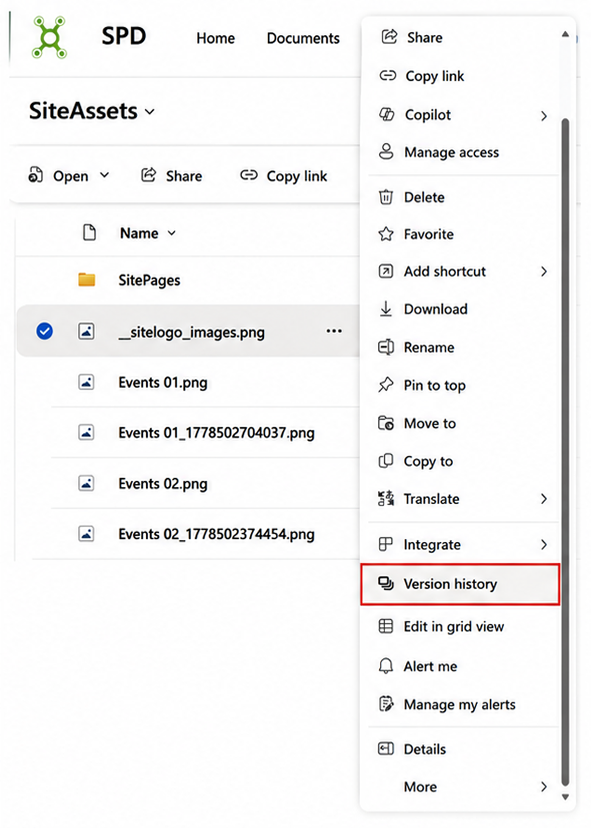Click the context menu vertical scrollbar thumb

(565, 452)
